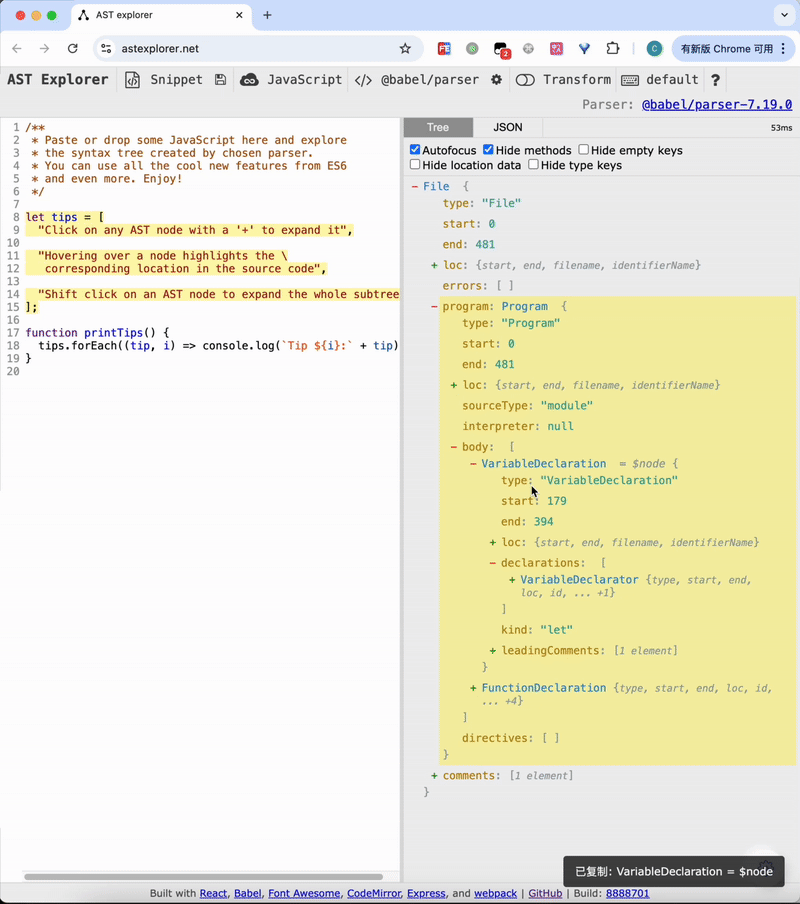
Task: Click the red FE extension icon
Action: coord(444,48)
